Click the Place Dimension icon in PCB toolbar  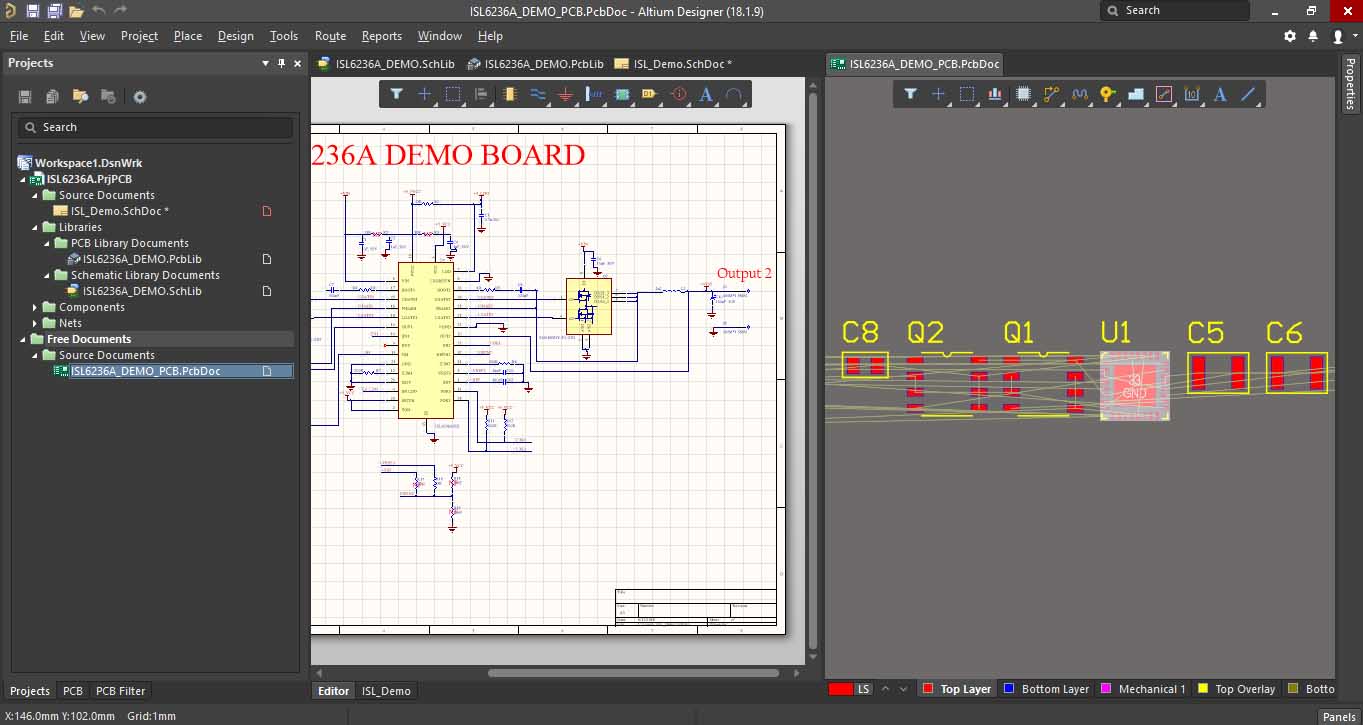[1192, 94]
